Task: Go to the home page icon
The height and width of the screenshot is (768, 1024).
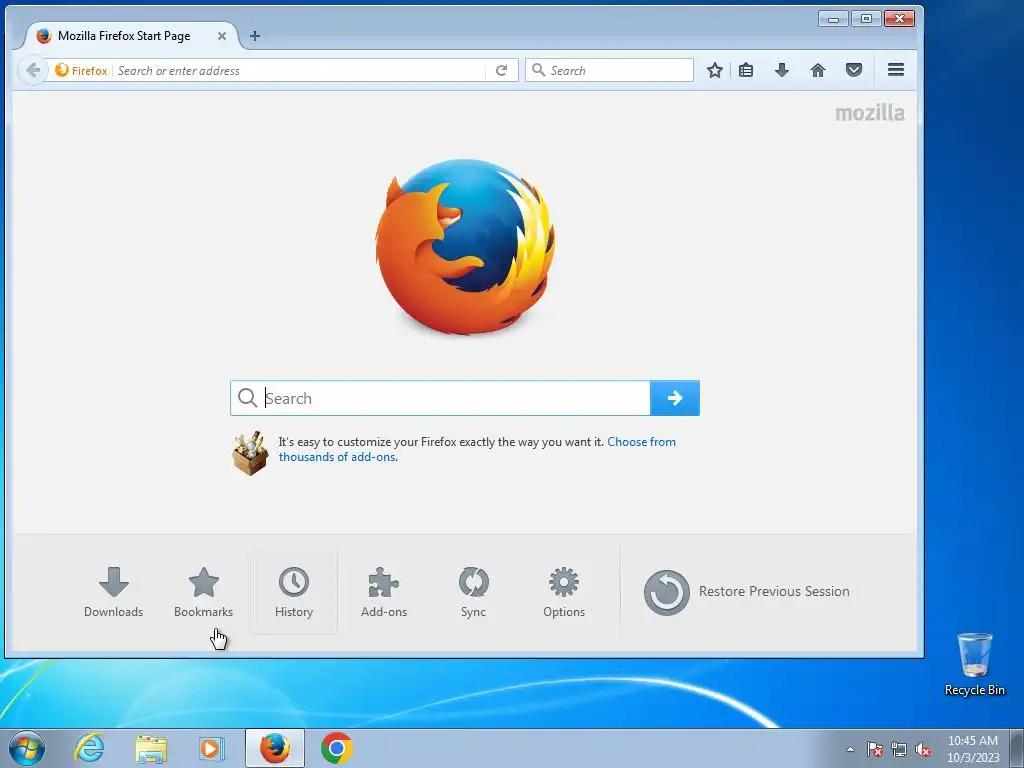Action: click(x=818, y=70)
